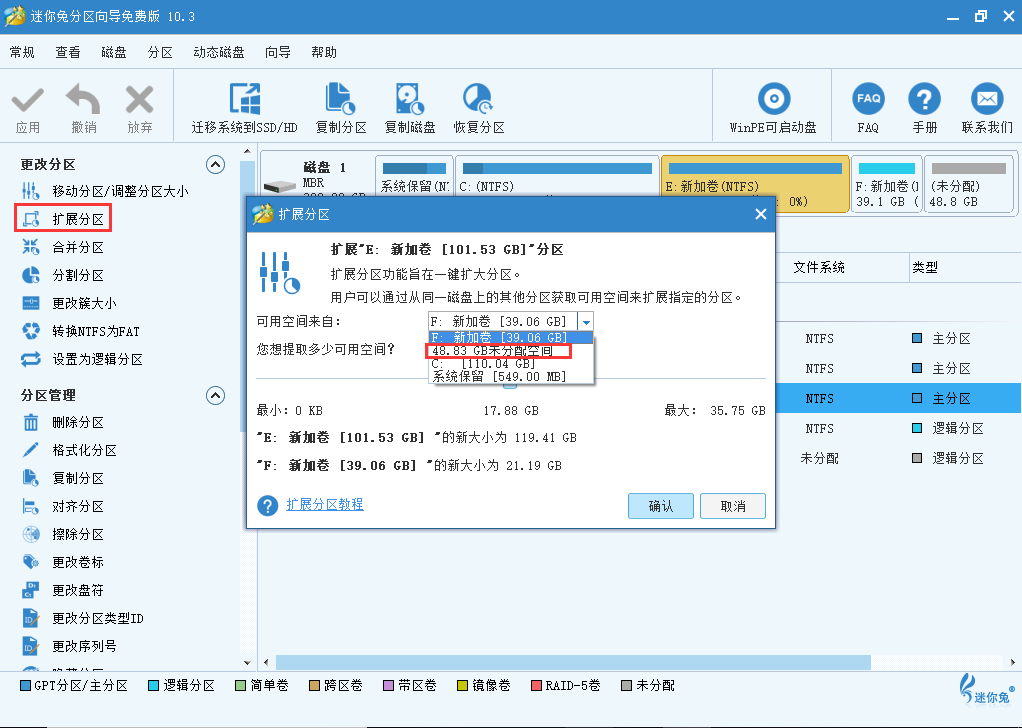Collapse the 更改分区 sidebar section
The width and height of the screenshot is (1022, 728).
[x=215, y=164]
